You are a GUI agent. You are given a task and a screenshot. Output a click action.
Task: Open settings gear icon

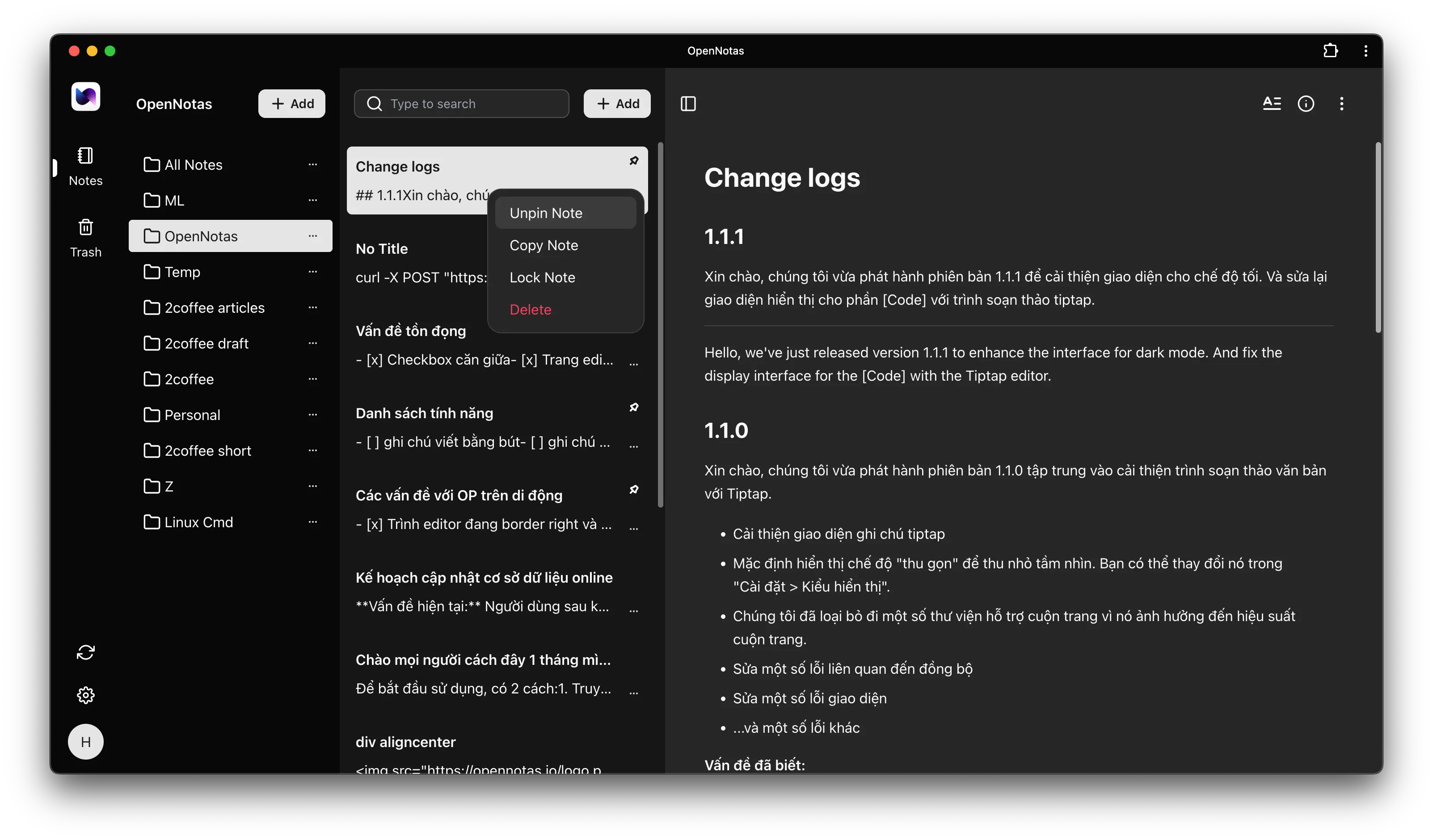pos(85,694)
